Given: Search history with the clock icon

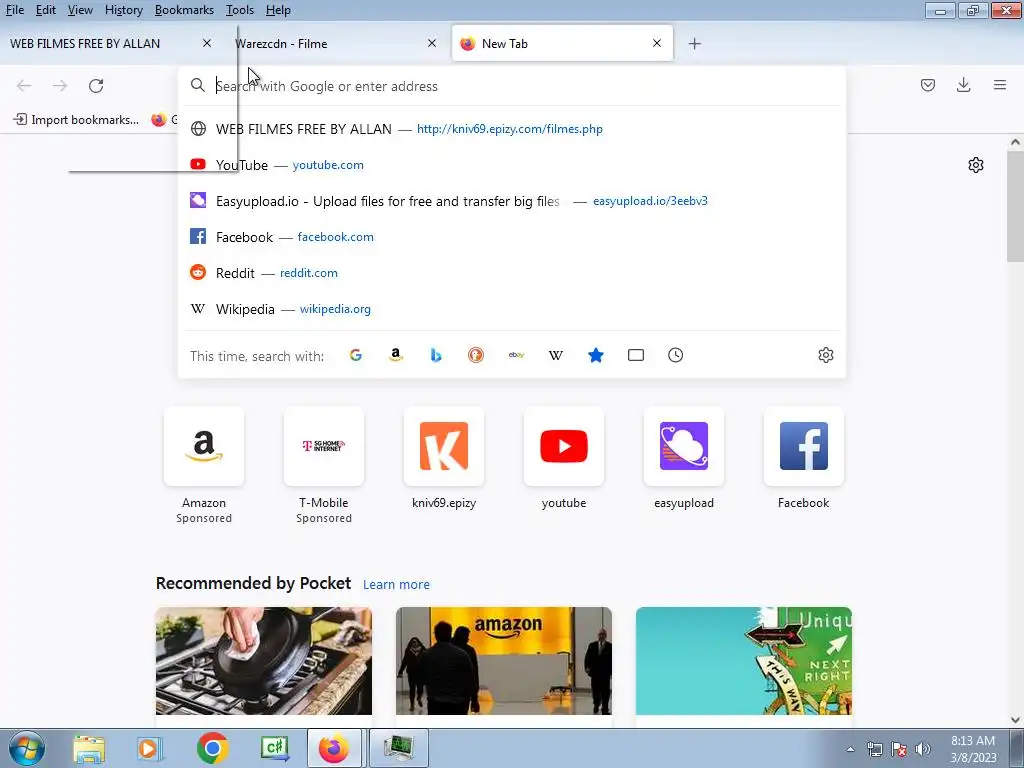Looking at the screenshot, I should tap(675, 355).
